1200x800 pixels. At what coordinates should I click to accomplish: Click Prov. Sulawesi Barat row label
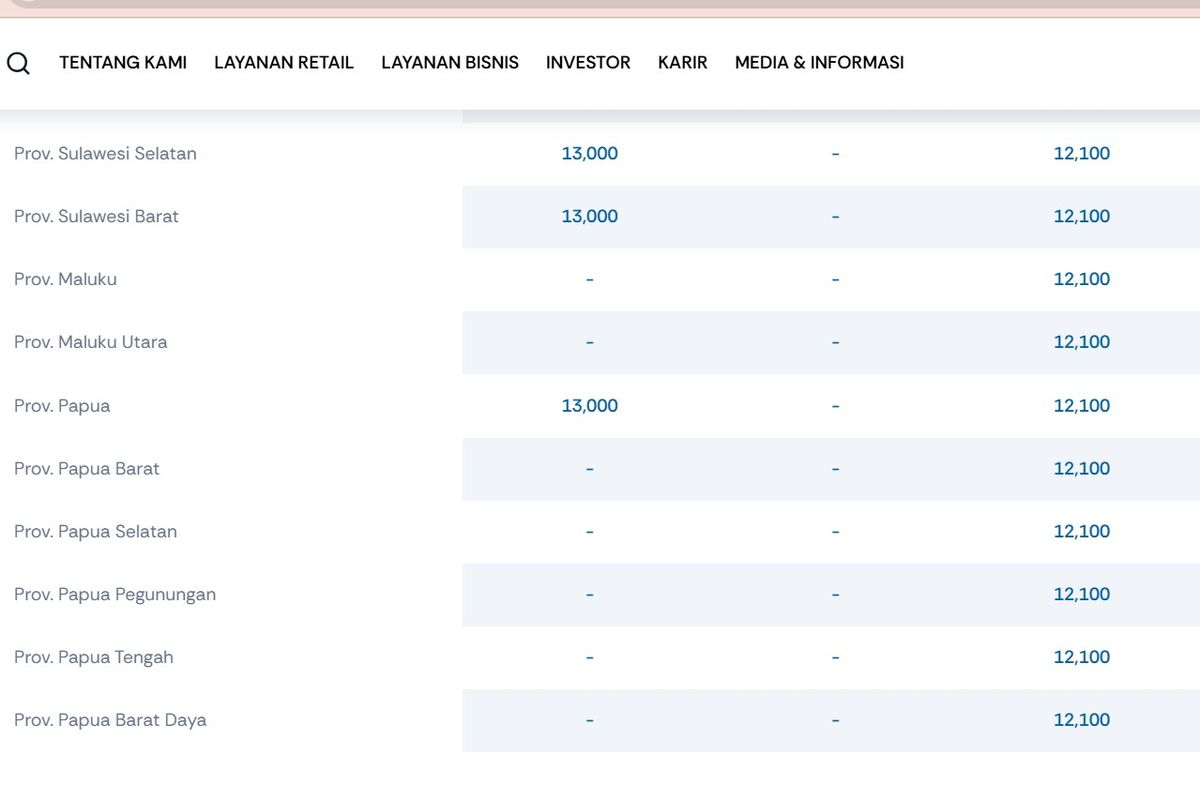click(x=96, y=216)
